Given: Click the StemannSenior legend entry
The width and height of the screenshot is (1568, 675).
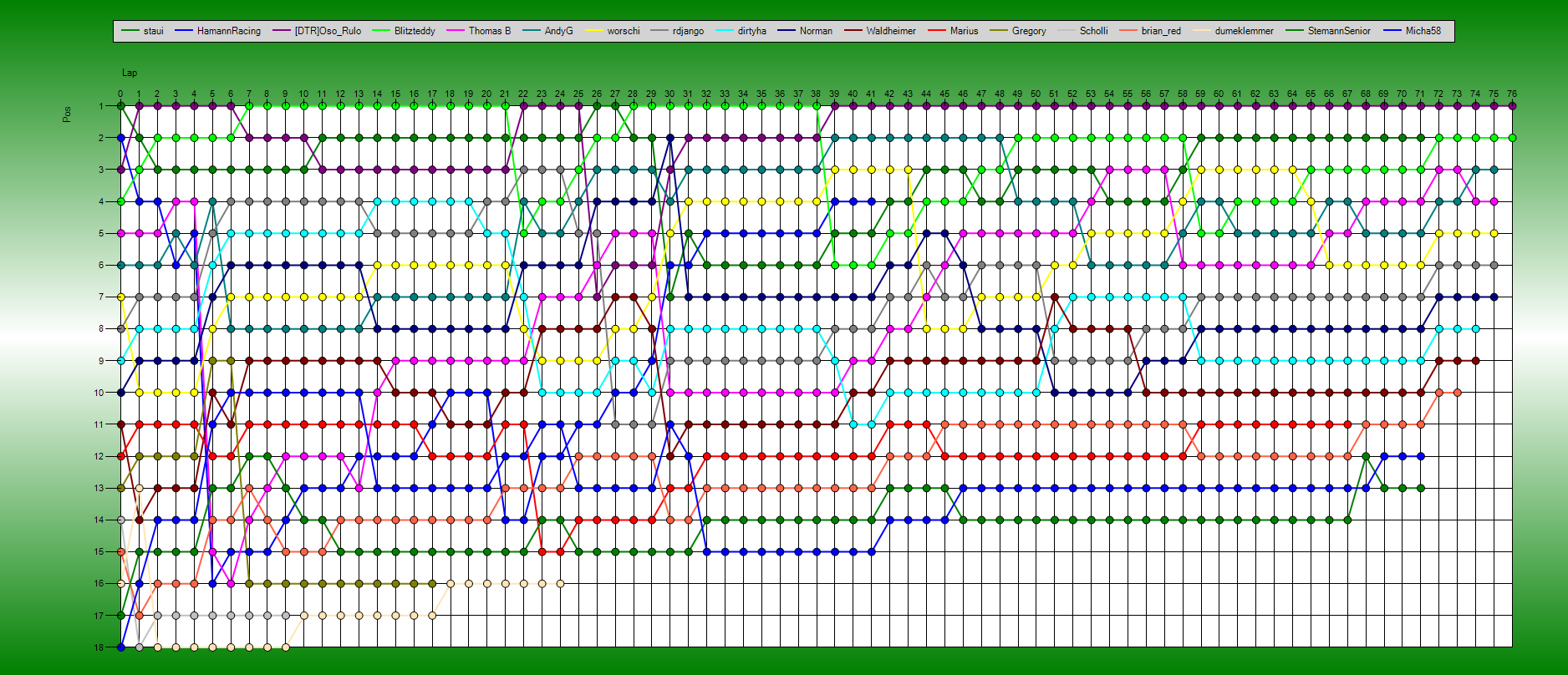Looking at the screenshot, I should (x=1328, y=31).
